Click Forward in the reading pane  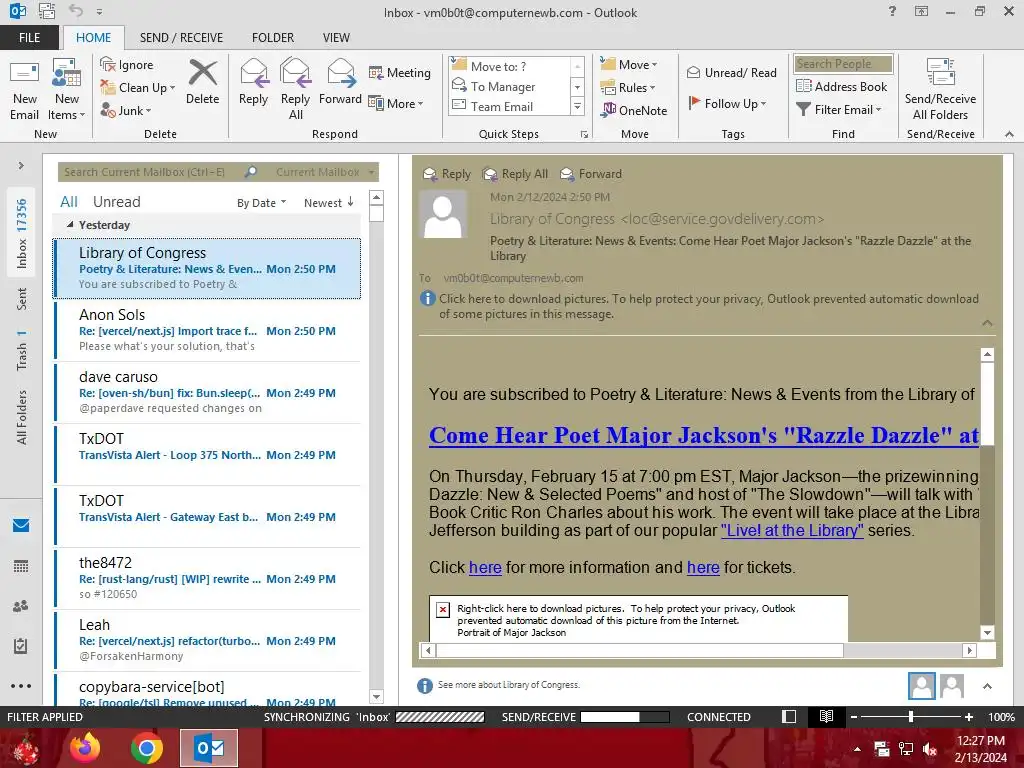click(591, 174)
